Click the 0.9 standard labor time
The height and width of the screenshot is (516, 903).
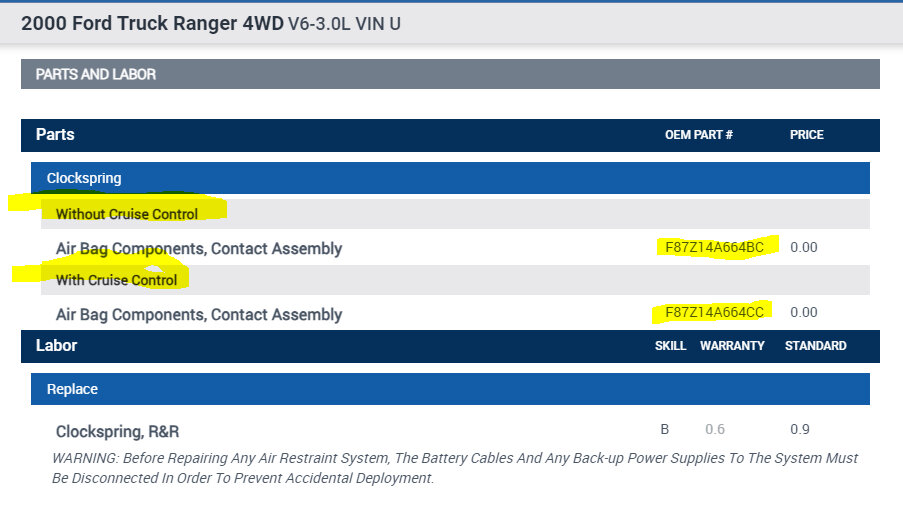[x=799, y=430]
